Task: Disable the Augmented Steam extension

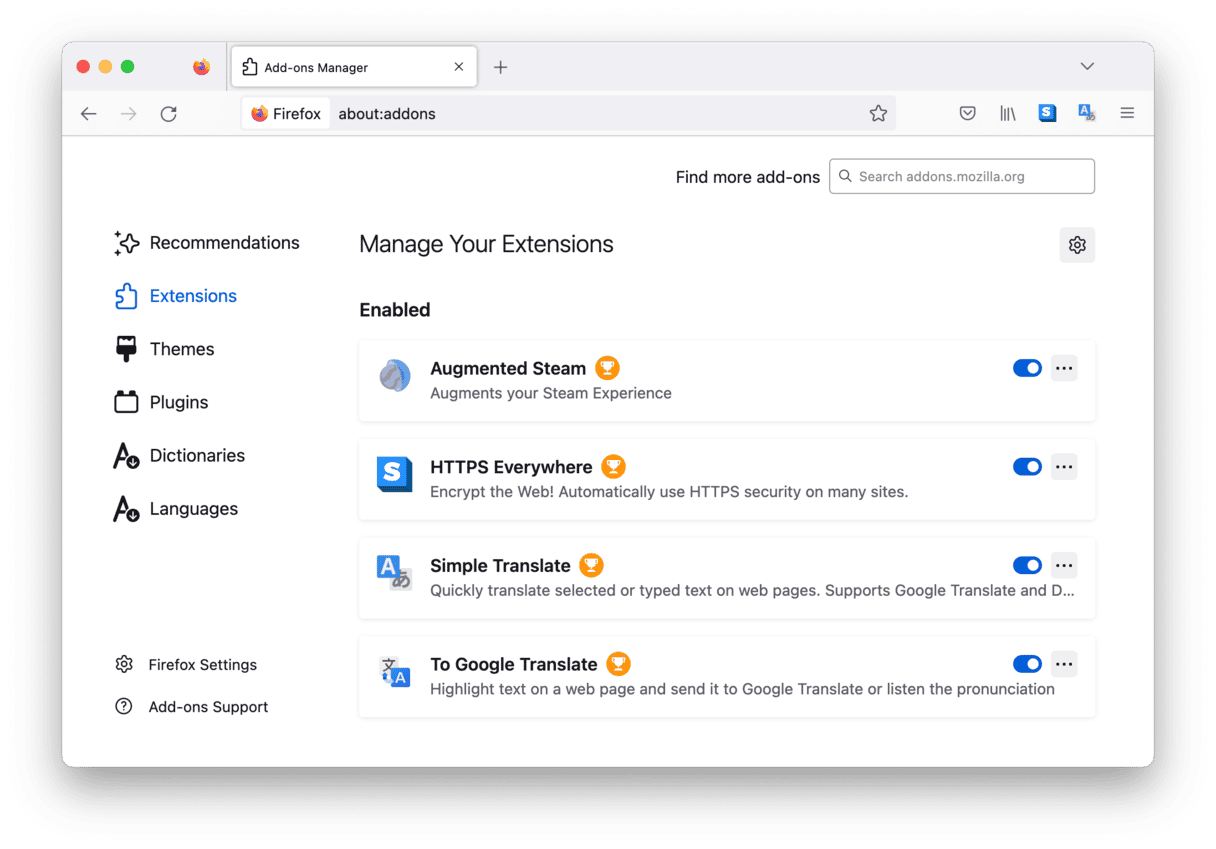Action: point(1027,368)
